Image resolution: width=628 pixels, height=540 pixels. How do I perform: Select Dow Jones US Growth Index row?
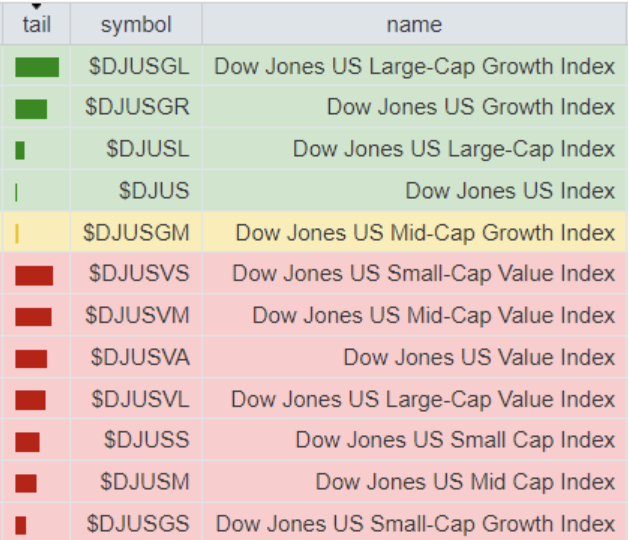[x=470, y=108]
